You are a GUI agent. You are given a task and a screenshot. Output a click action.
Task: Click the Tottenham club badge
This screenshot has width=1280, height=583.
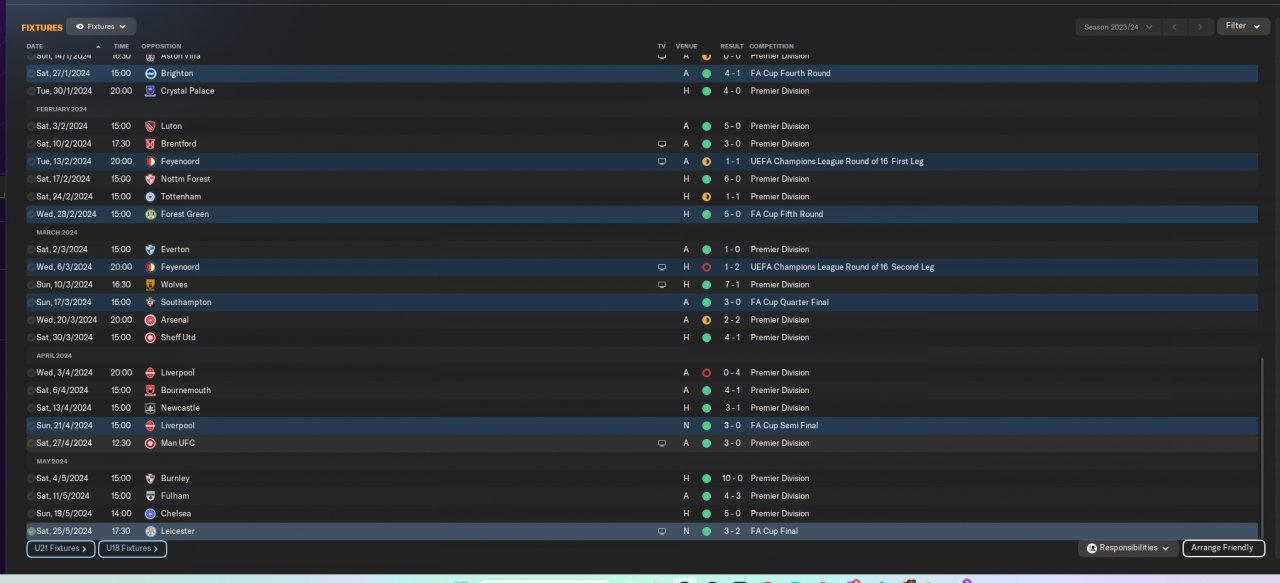pos(150,197)
